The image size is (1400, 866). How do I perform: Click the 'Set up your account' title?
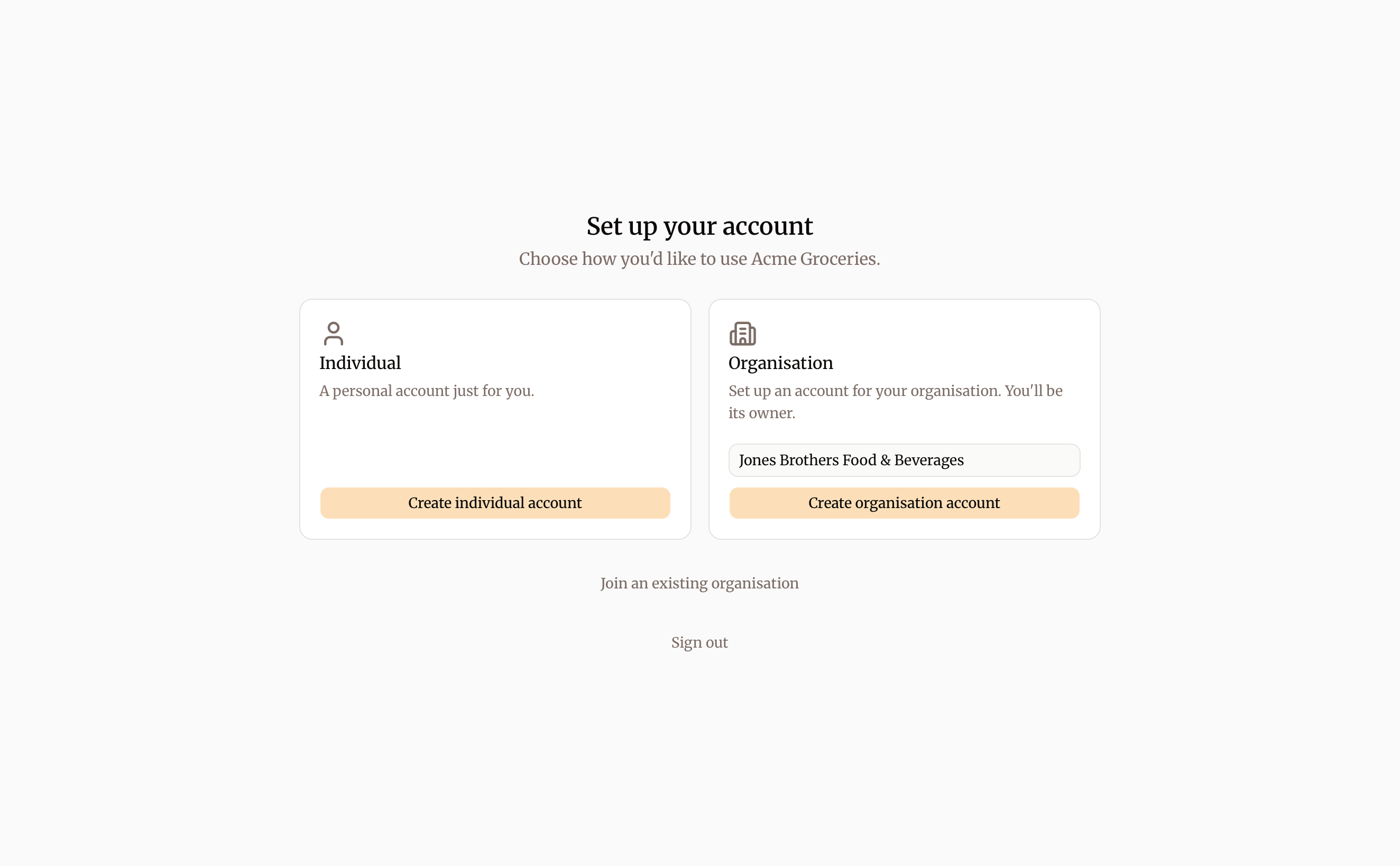(699, 226)
